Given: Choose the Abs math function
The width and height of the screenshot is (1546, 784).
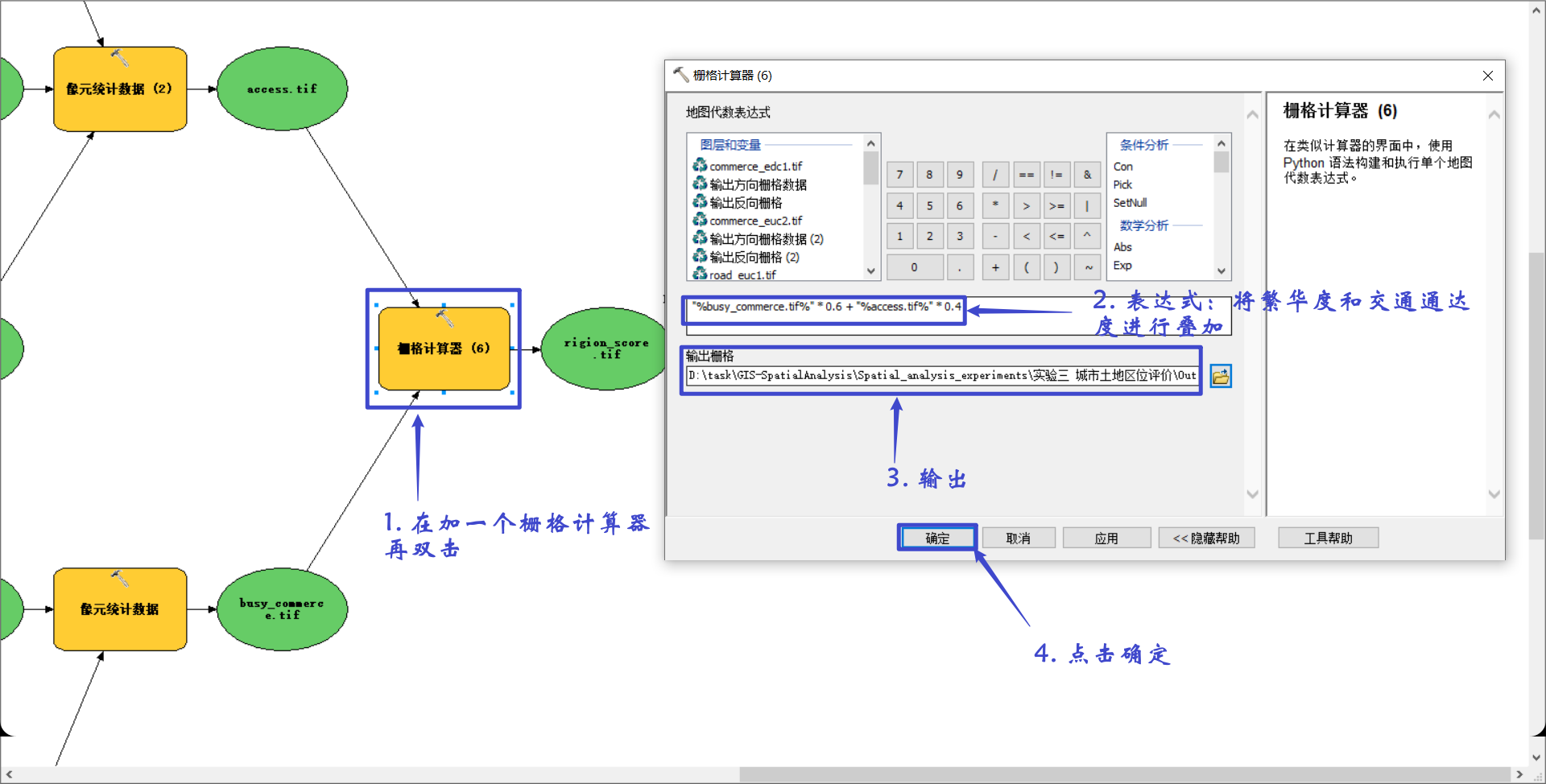Looking at the screenshot, I should point(1122,247).
